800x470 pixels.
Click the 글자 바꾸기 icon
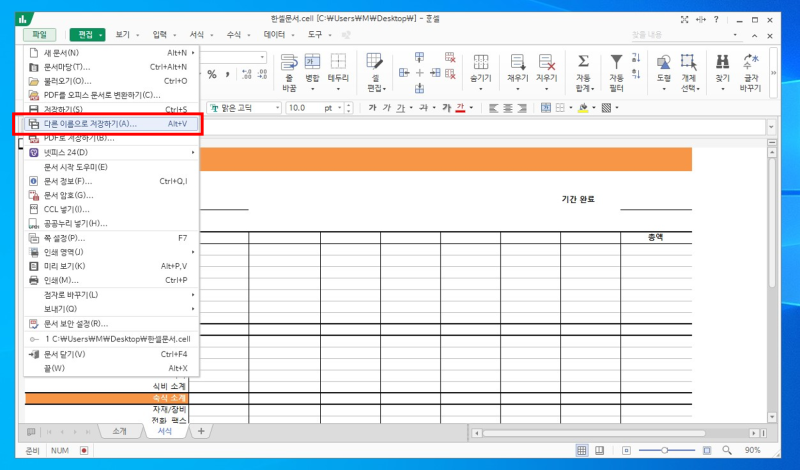coord(750,62)
